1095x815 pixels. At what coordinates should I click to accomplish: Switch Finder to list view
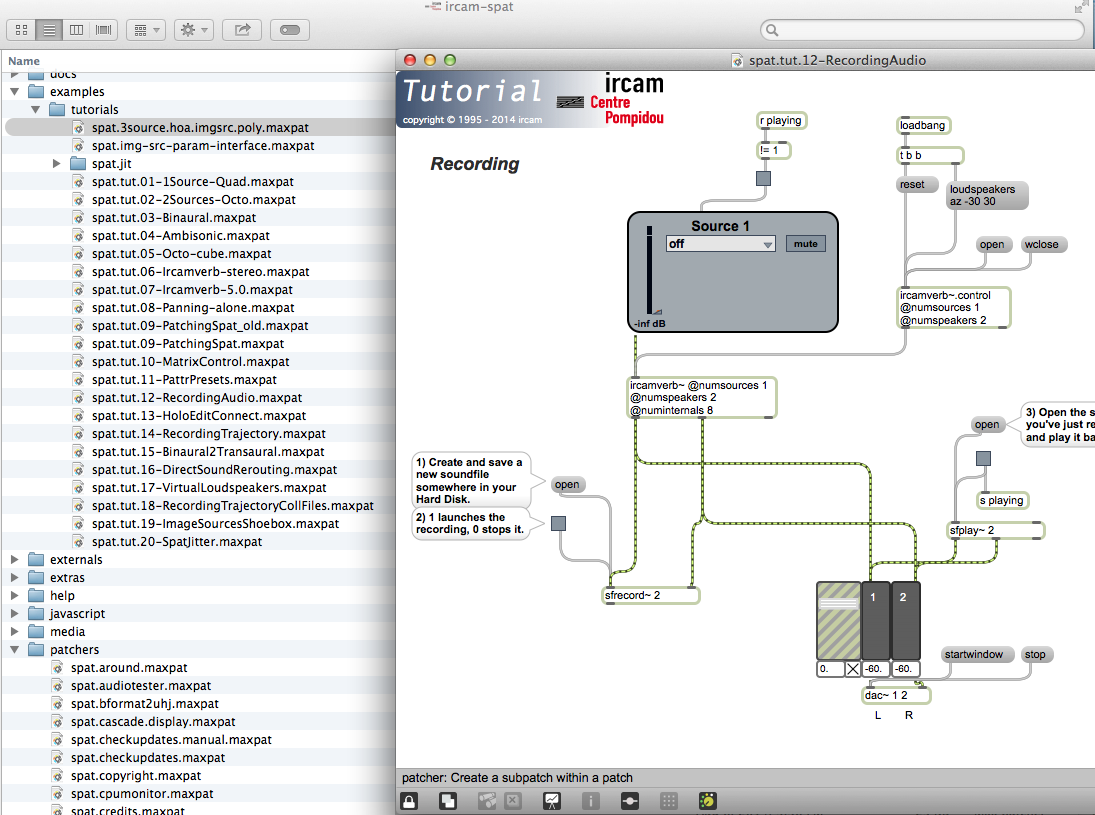[49, 30]
